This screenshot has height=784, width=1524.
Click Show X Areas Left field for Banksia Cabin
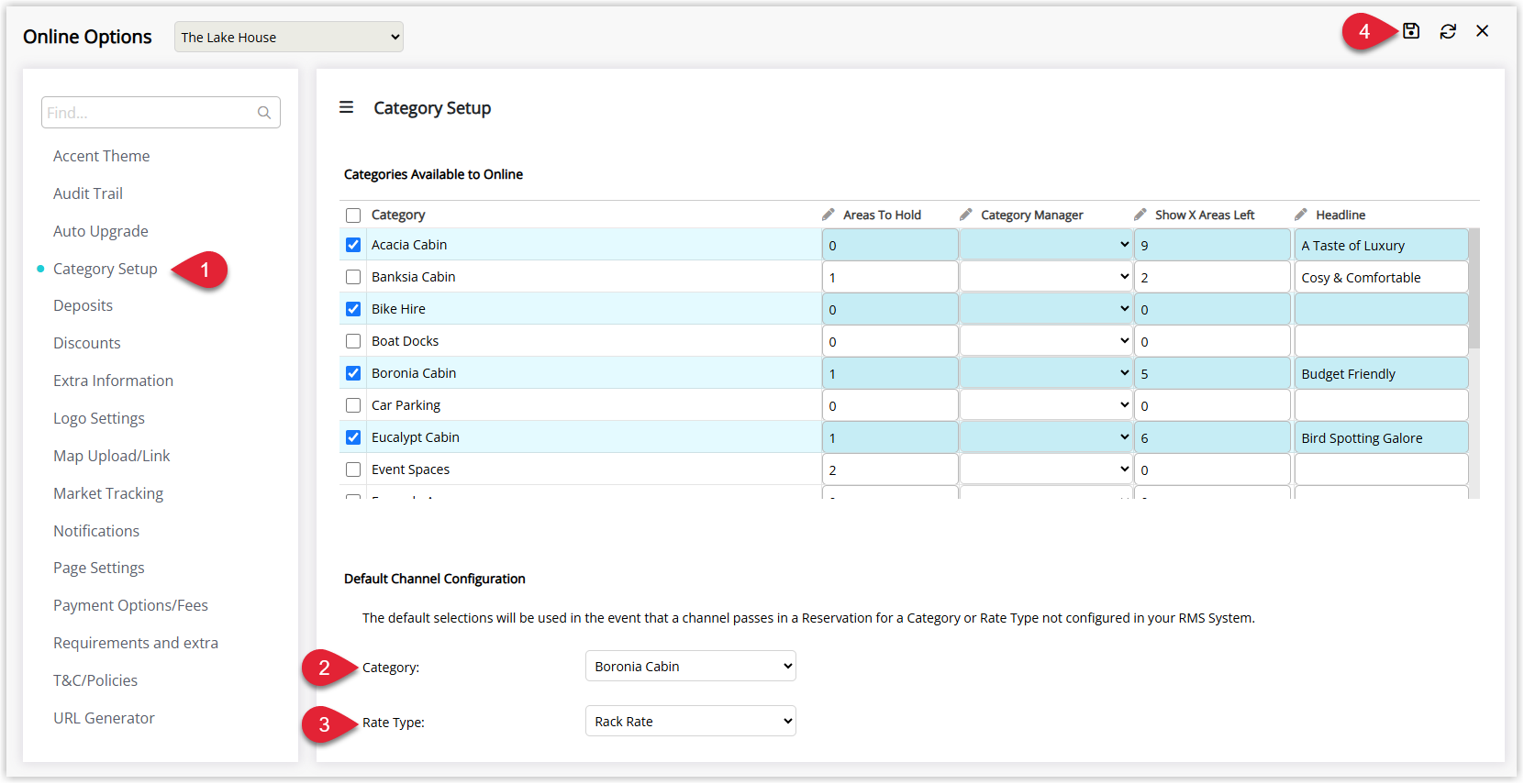click(1212, 277)
